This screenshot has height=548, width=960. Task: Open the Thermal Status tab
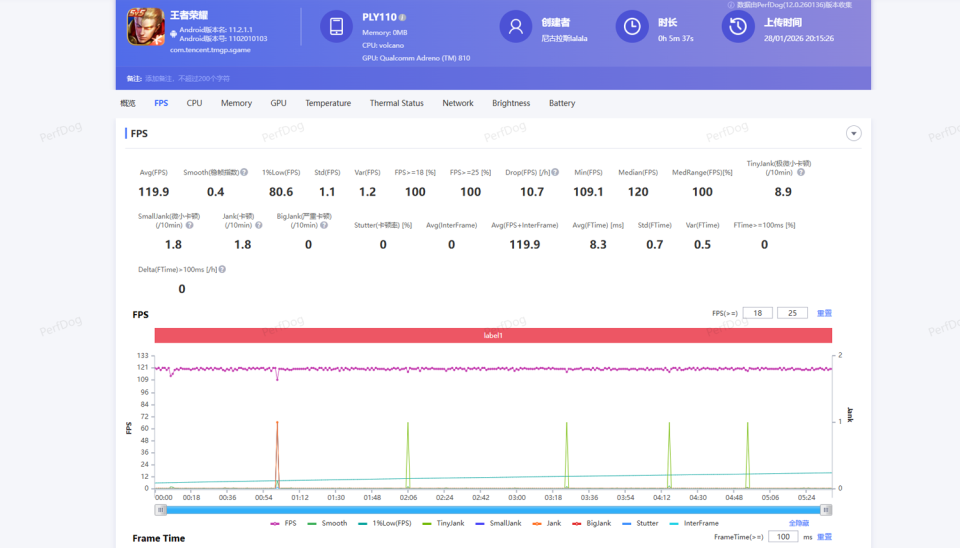coord(396,103)
